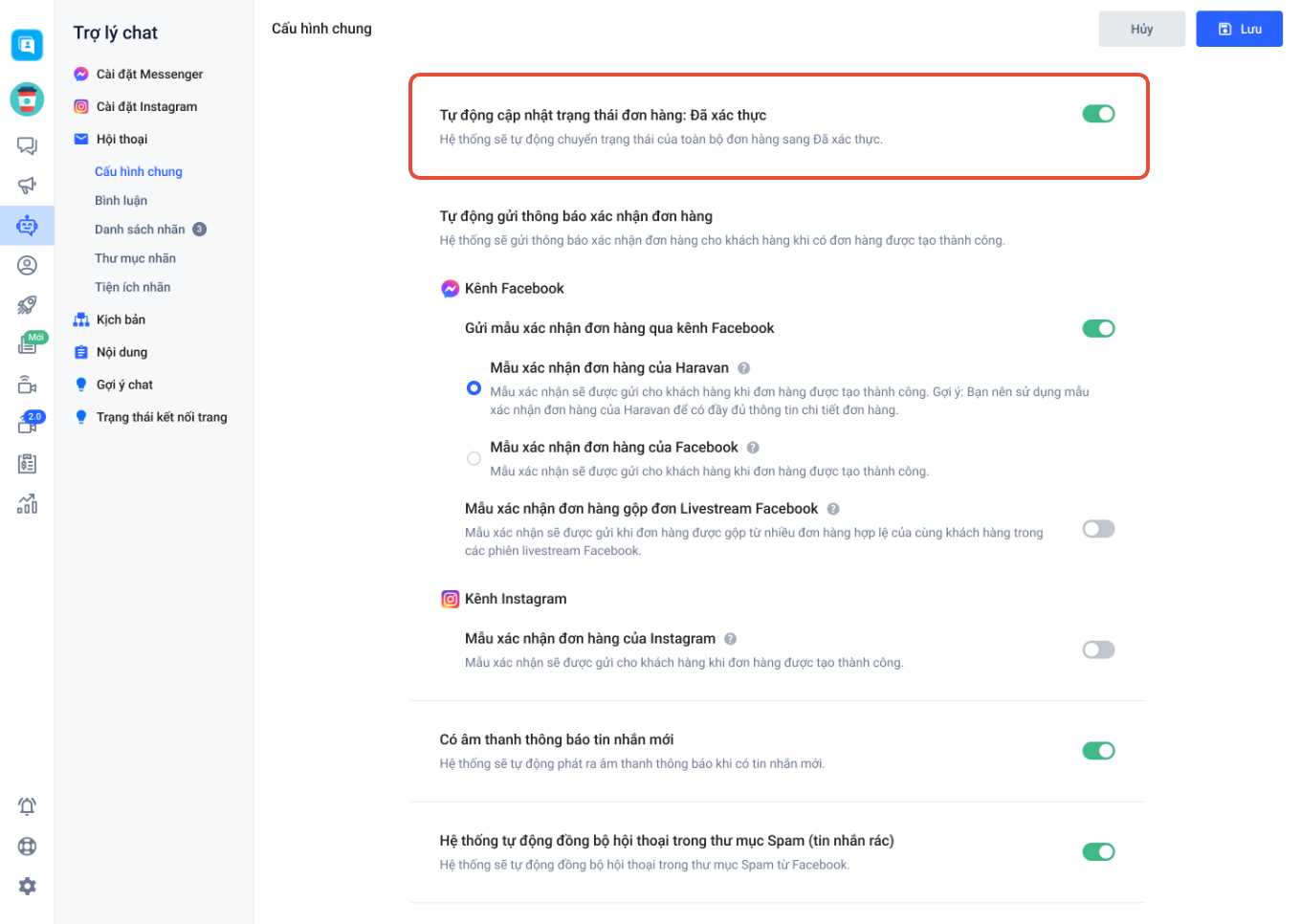Click the Kênh Instagram heading
Screen dimensions: 1301x924
516,599
